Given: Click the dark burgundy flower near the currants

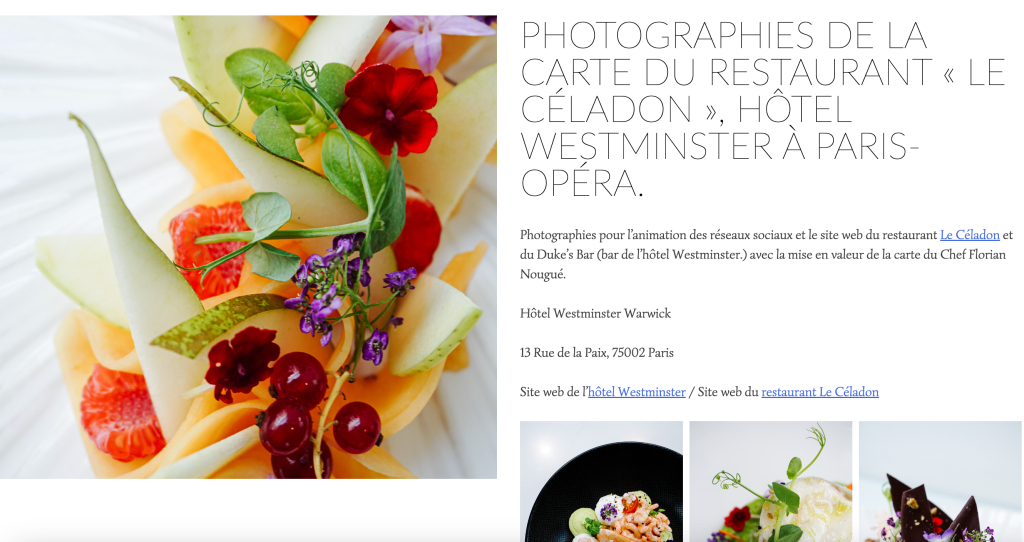Looking at the screenshot, I should click(242, 362).
